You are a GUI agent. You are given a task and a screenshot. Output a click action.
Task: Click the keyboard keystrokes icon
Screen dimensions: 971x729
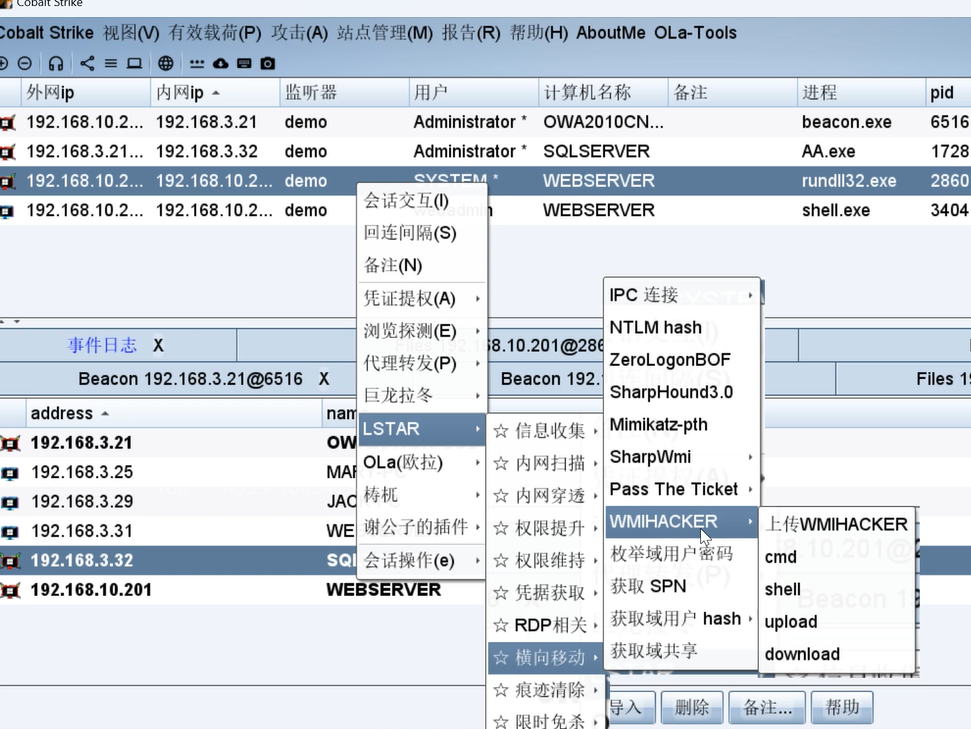[244, 63]
